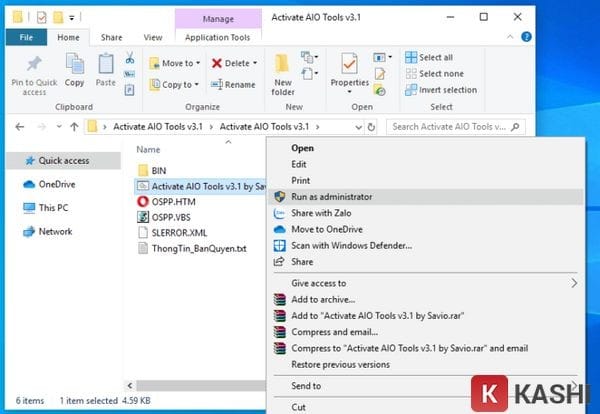The width and height of the screenshot is (600, 414).
Task: Select ThongTin_BanQuyen.txt file
Action: tap(192, 249)
